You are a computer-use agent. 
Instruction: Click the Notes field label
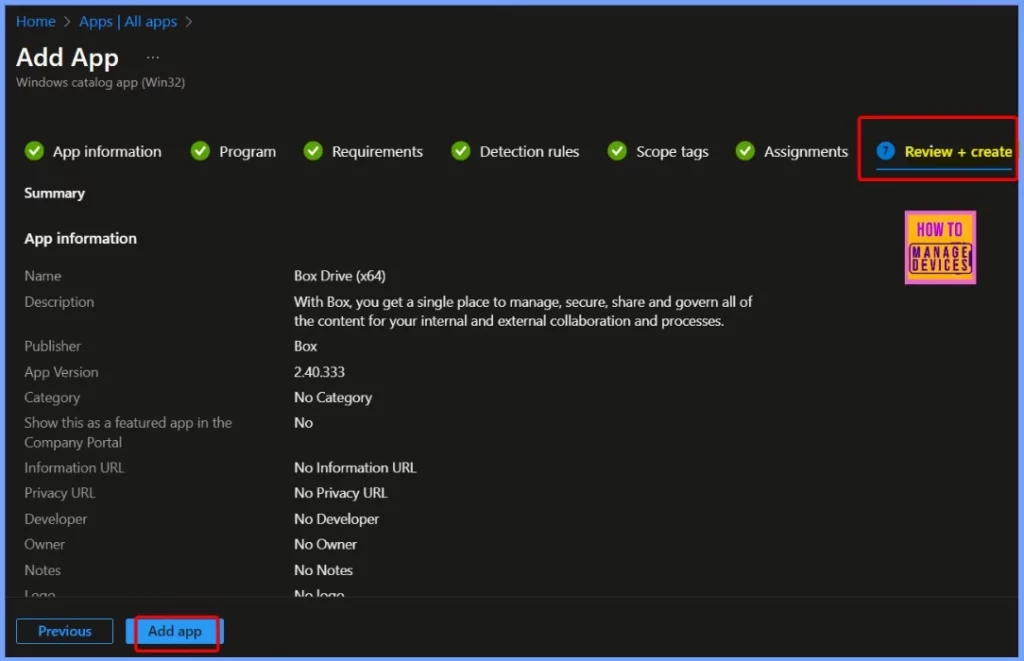[x=42, y=570]
